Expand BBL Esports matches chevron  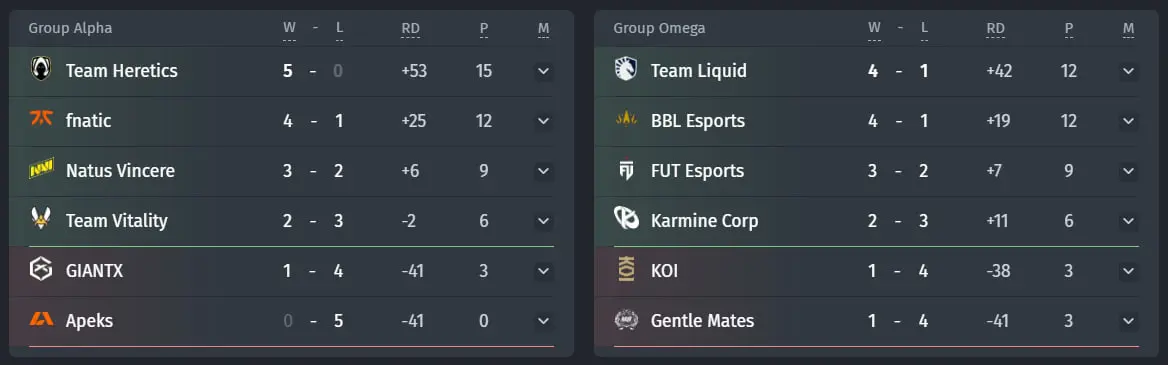coord(1129,121)
